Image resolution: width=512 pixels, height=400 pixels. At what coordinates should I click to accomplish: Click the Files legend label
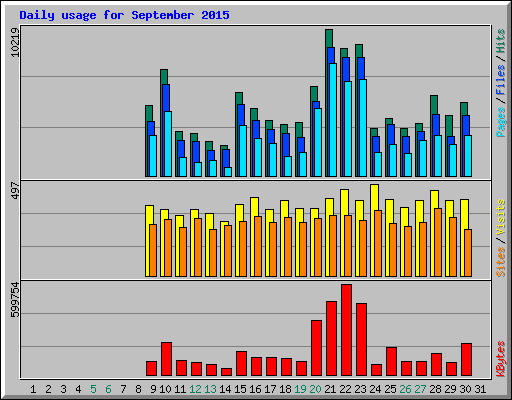[500, 79]
